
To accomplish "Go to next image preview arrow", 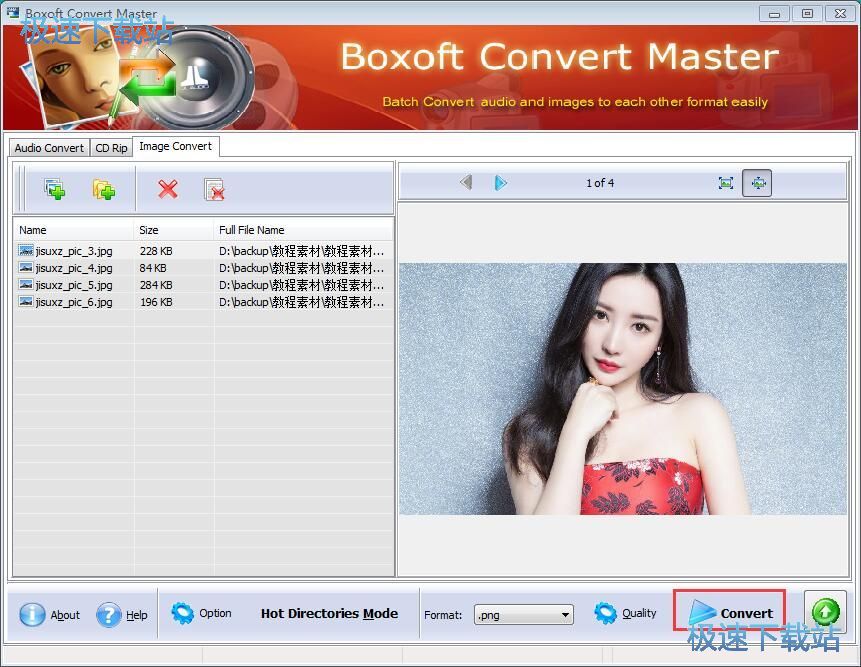I will click(500, 183).
